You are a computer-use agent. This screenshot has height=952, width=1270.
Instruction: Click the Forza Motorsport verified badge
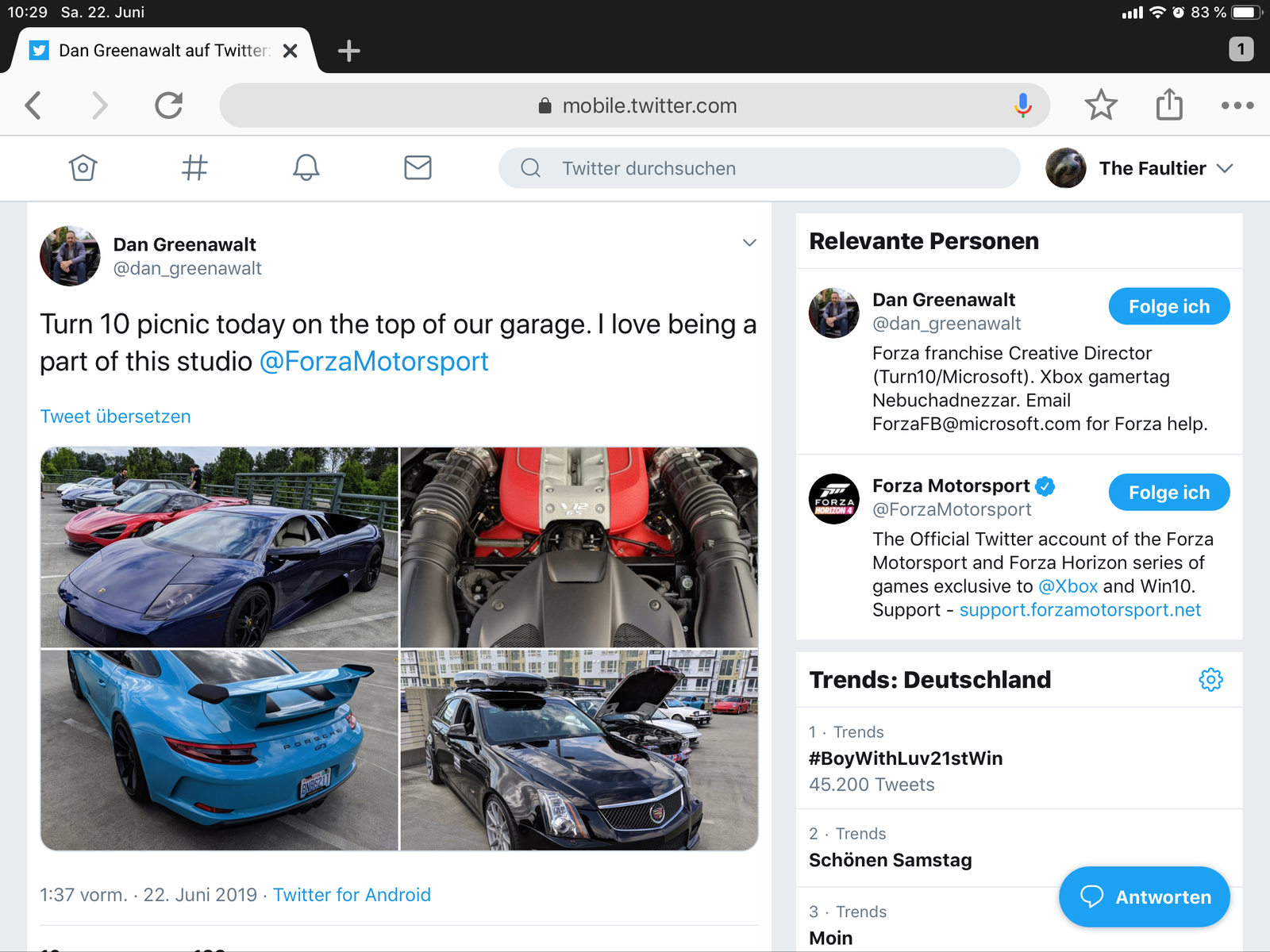coord(1045,486)
